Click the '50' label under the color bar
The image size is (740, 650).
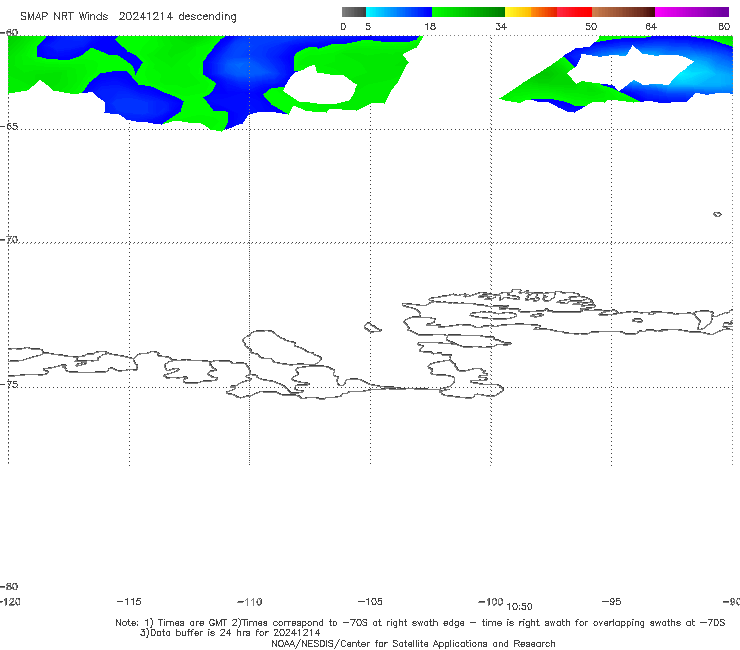591,26
